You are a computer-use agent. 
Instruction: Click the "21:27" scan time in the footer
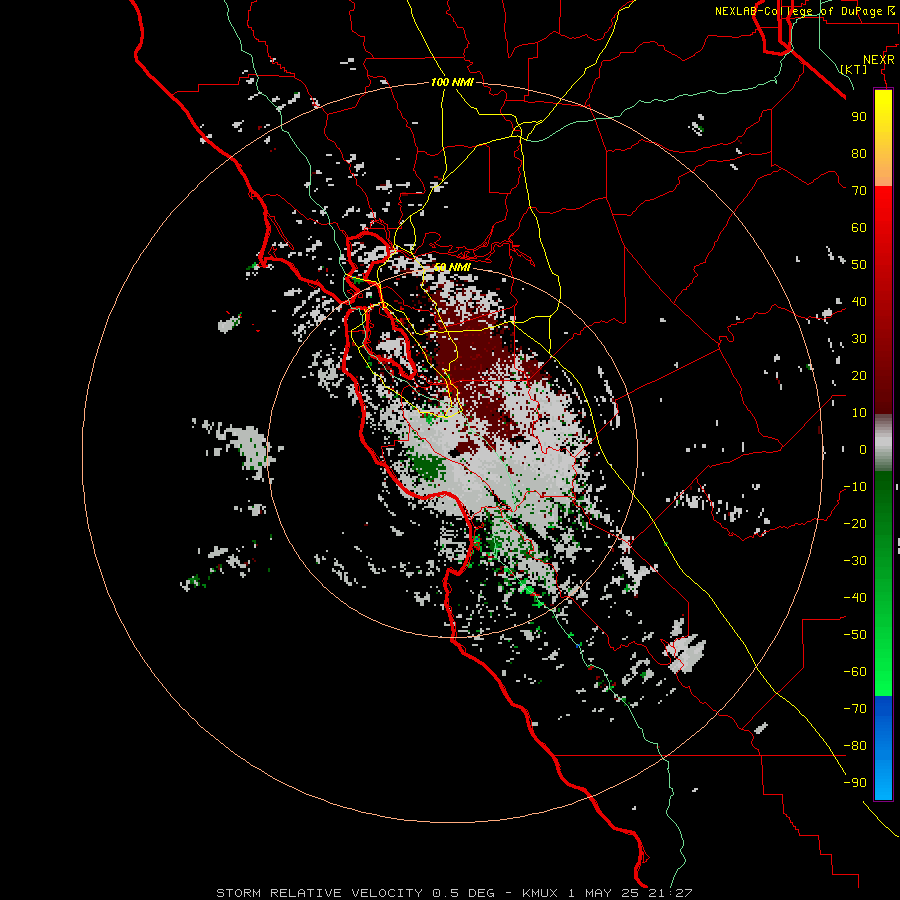coord(670,893)
